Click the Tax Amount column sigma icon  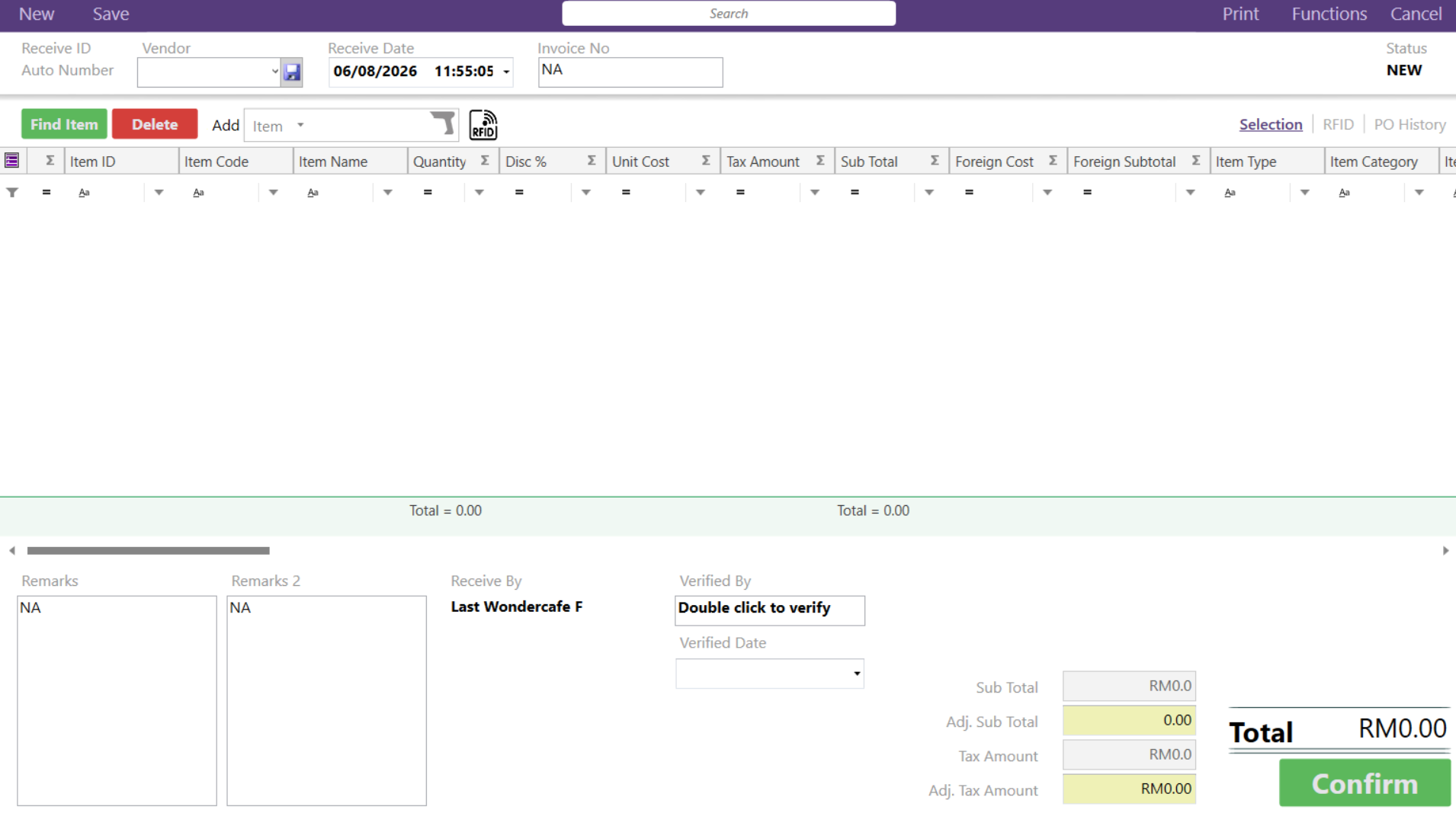pyautogui.click(x=820, y=161)
